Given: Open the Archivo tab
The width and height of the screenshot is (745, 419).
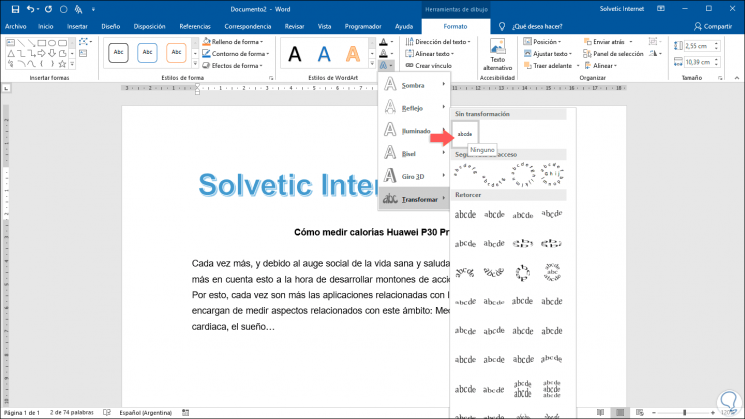Looking at the screenshot, I should [16, 27].
